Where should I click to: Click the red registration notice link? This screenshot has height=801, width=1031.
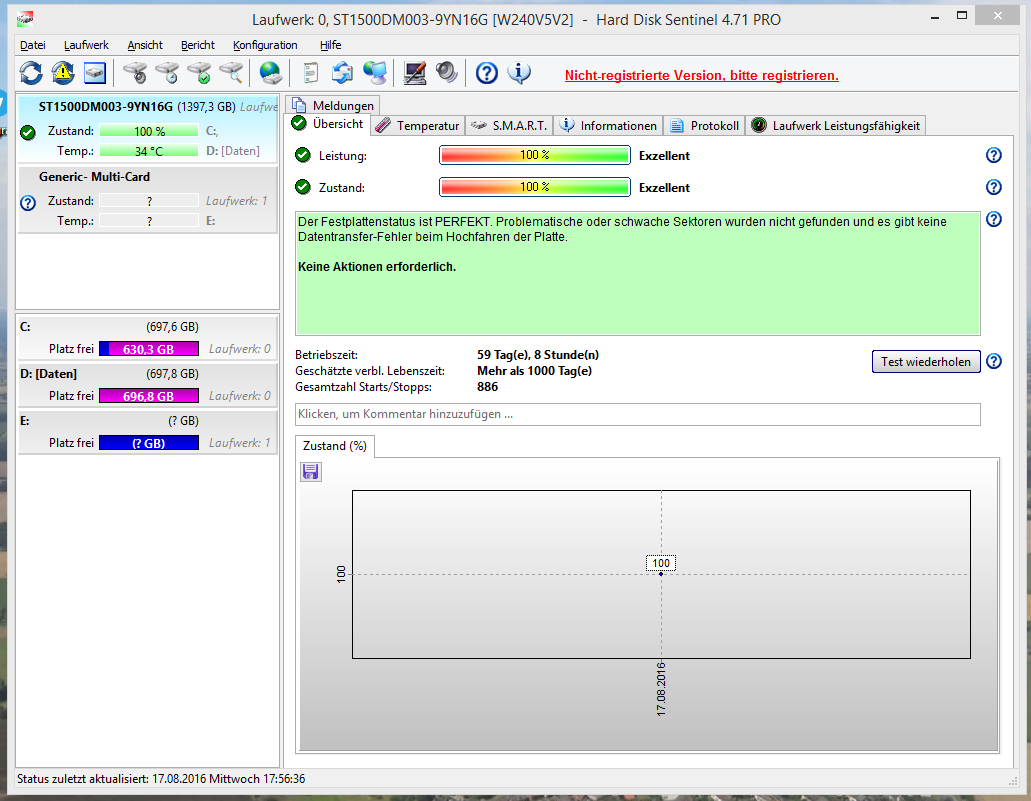(x=701, y=75)
